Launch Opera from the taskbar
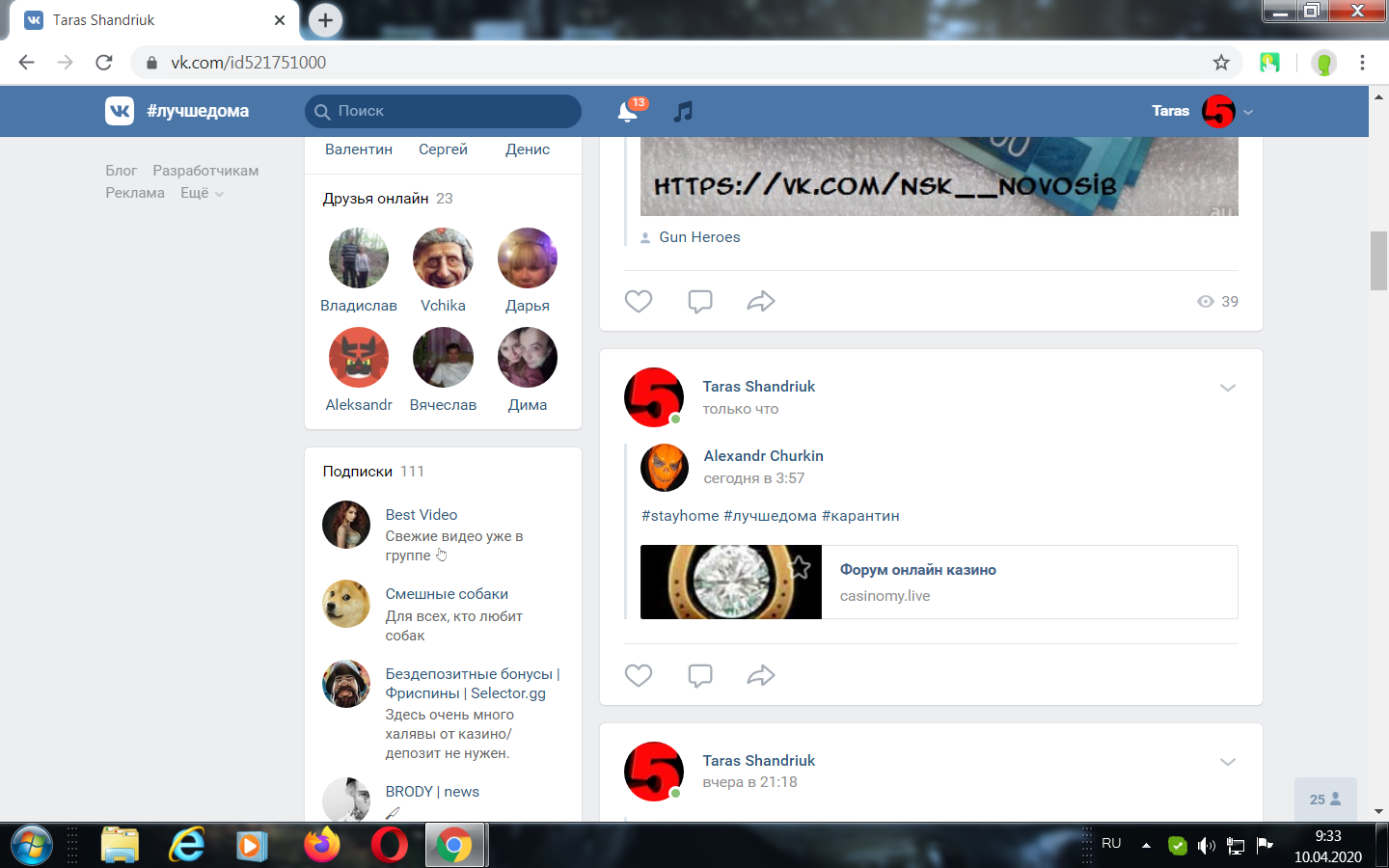This screenshot has height=868, width=1389. (389, 846)
